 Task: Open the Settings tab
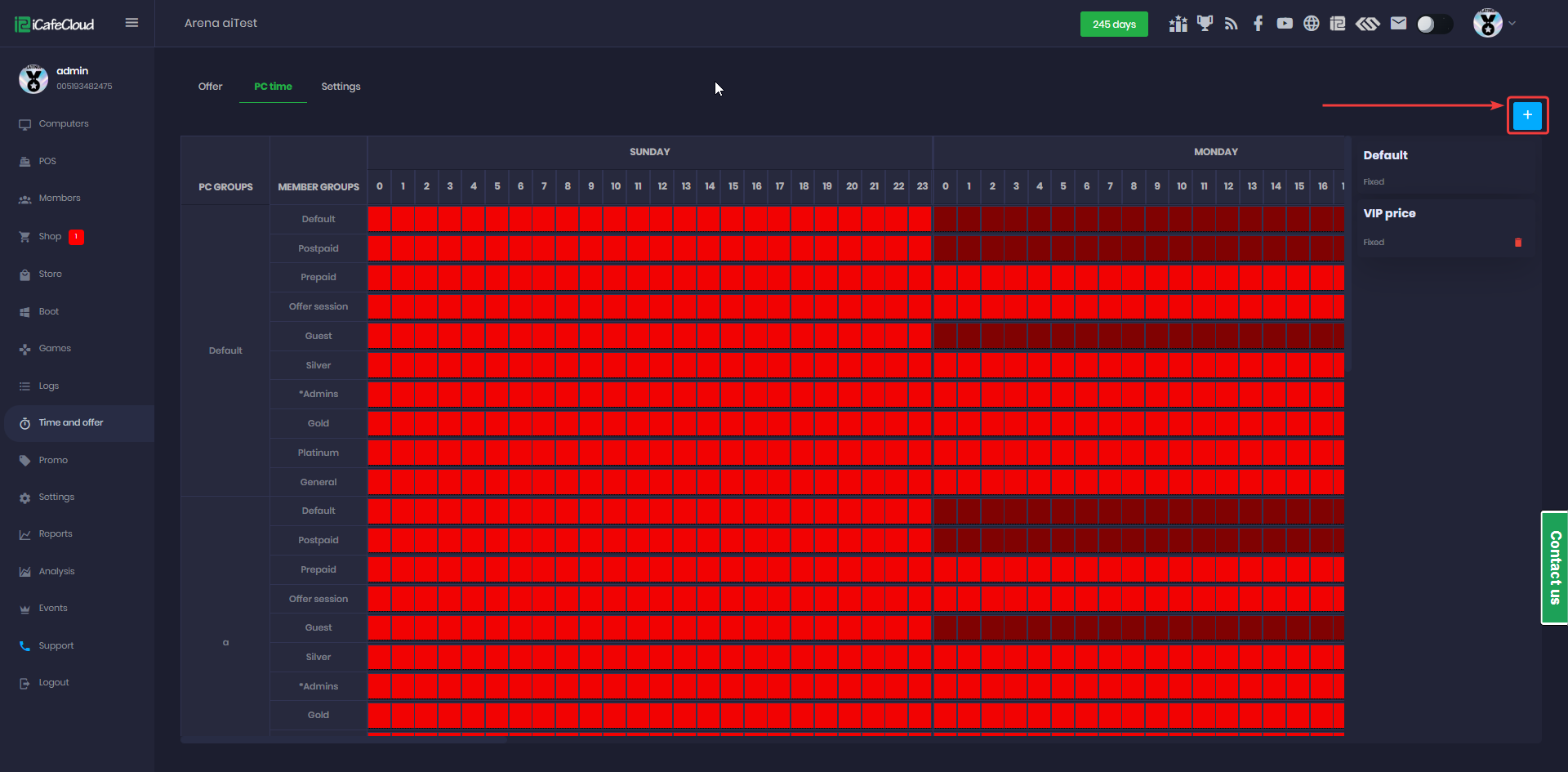click(x=341, y=87)
